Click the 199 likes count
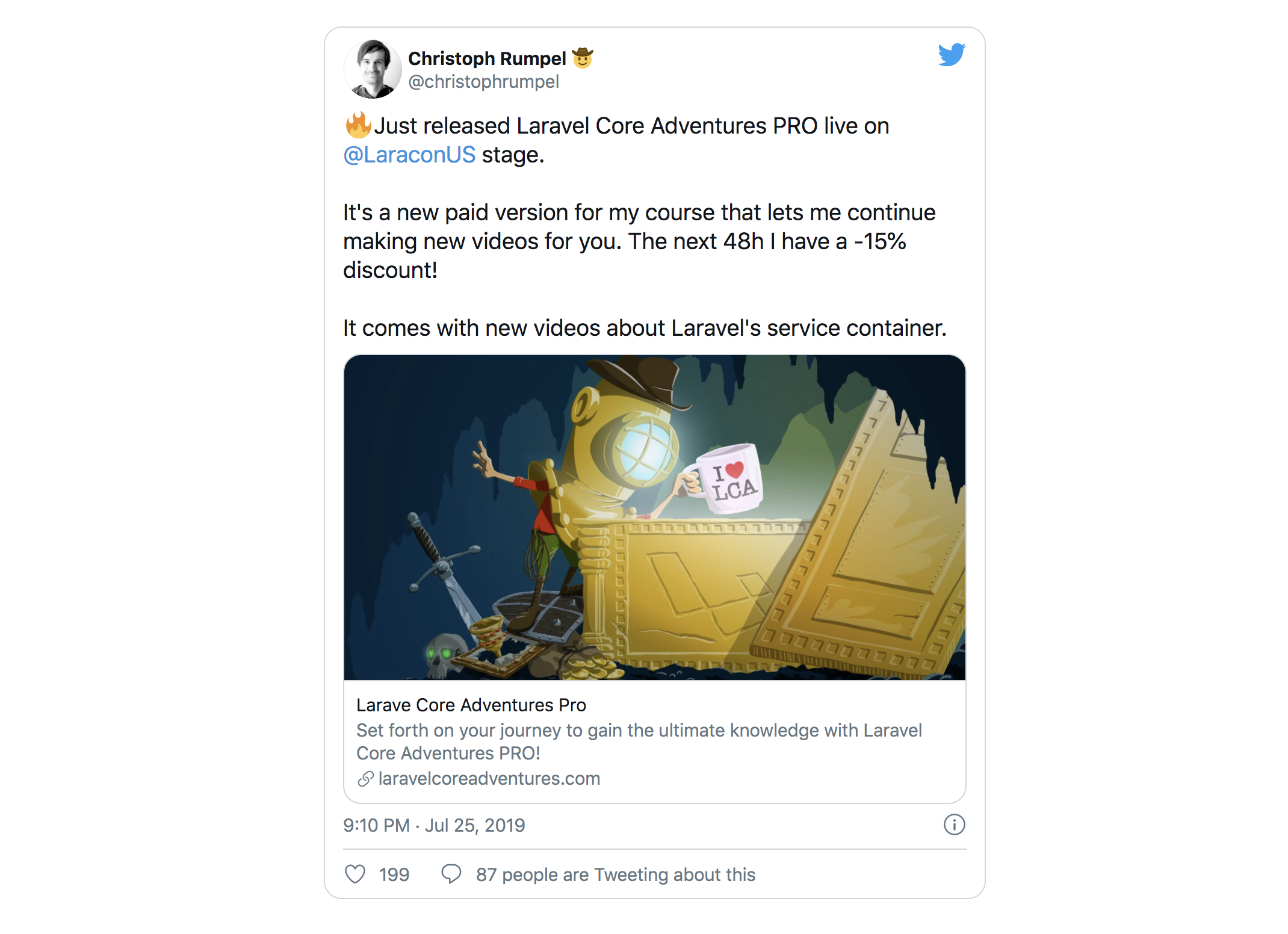 coord(394,874)
